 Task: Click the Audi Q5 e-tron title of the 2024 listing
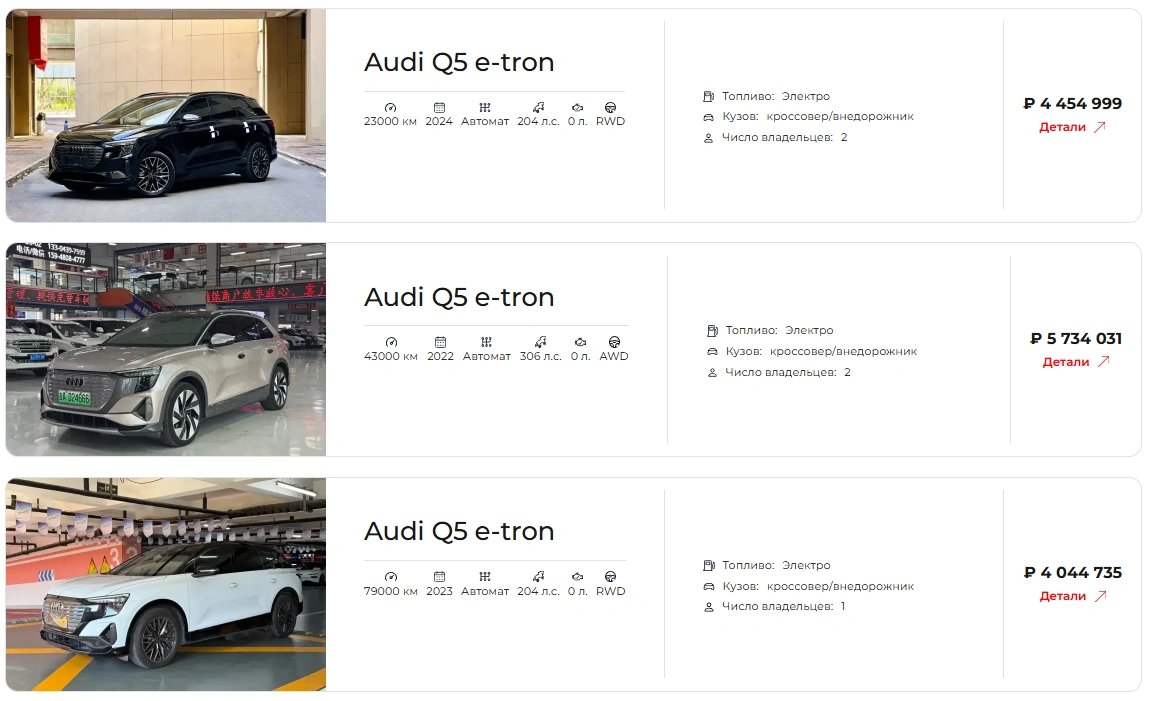point(459,62)
